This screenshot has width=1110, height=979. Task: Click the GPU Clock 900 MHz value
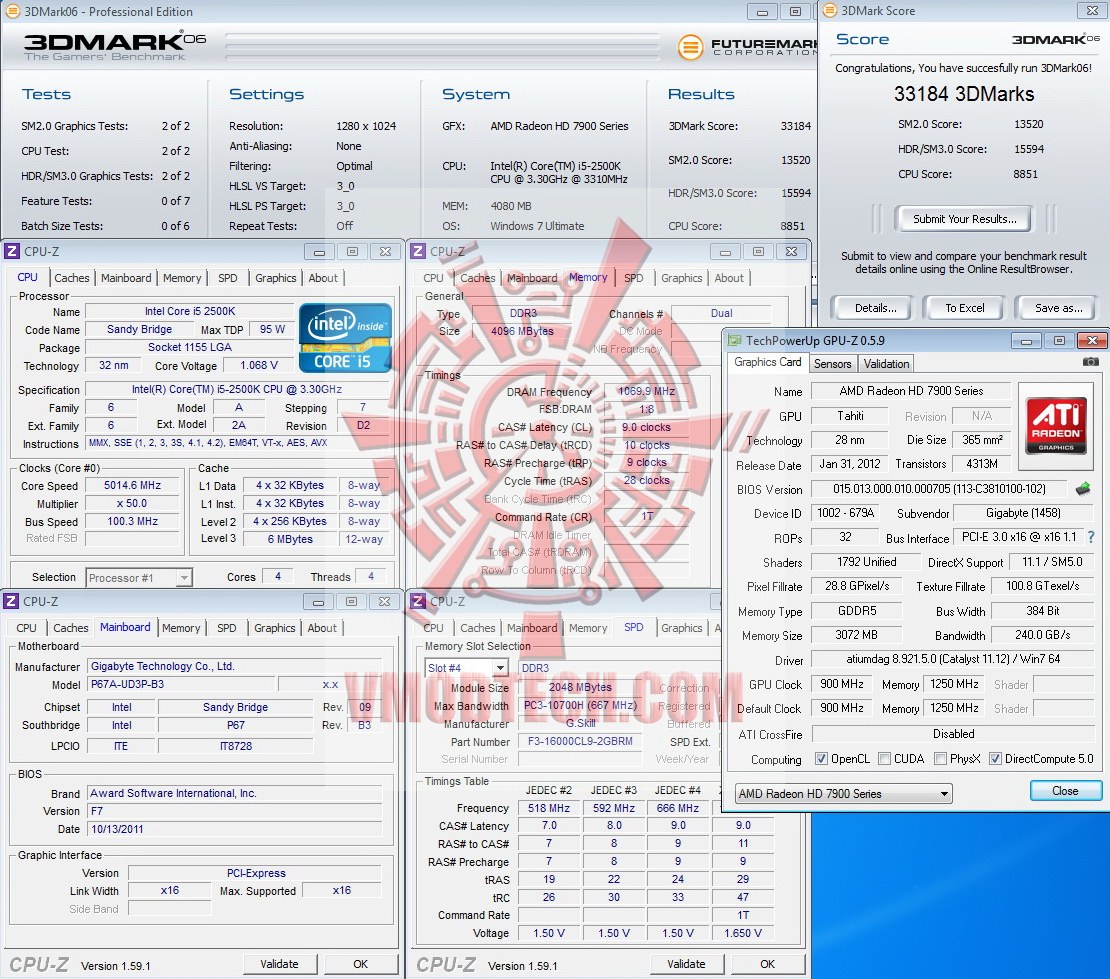[x=842, y=685]
